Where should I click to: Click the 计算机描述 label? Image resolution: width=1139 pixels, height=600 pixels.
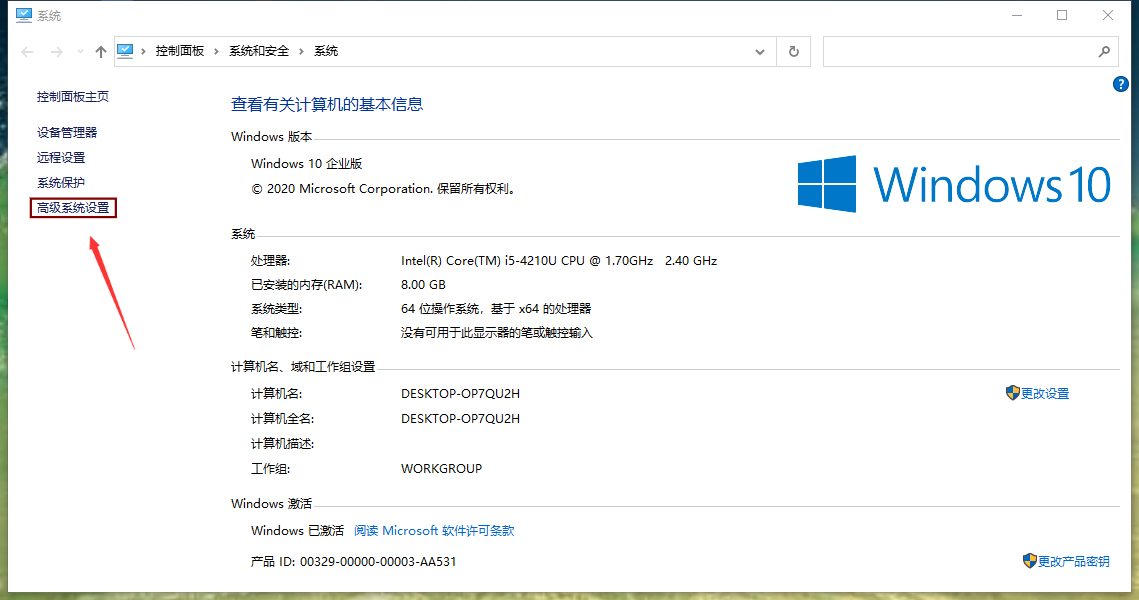click(283, 444)
